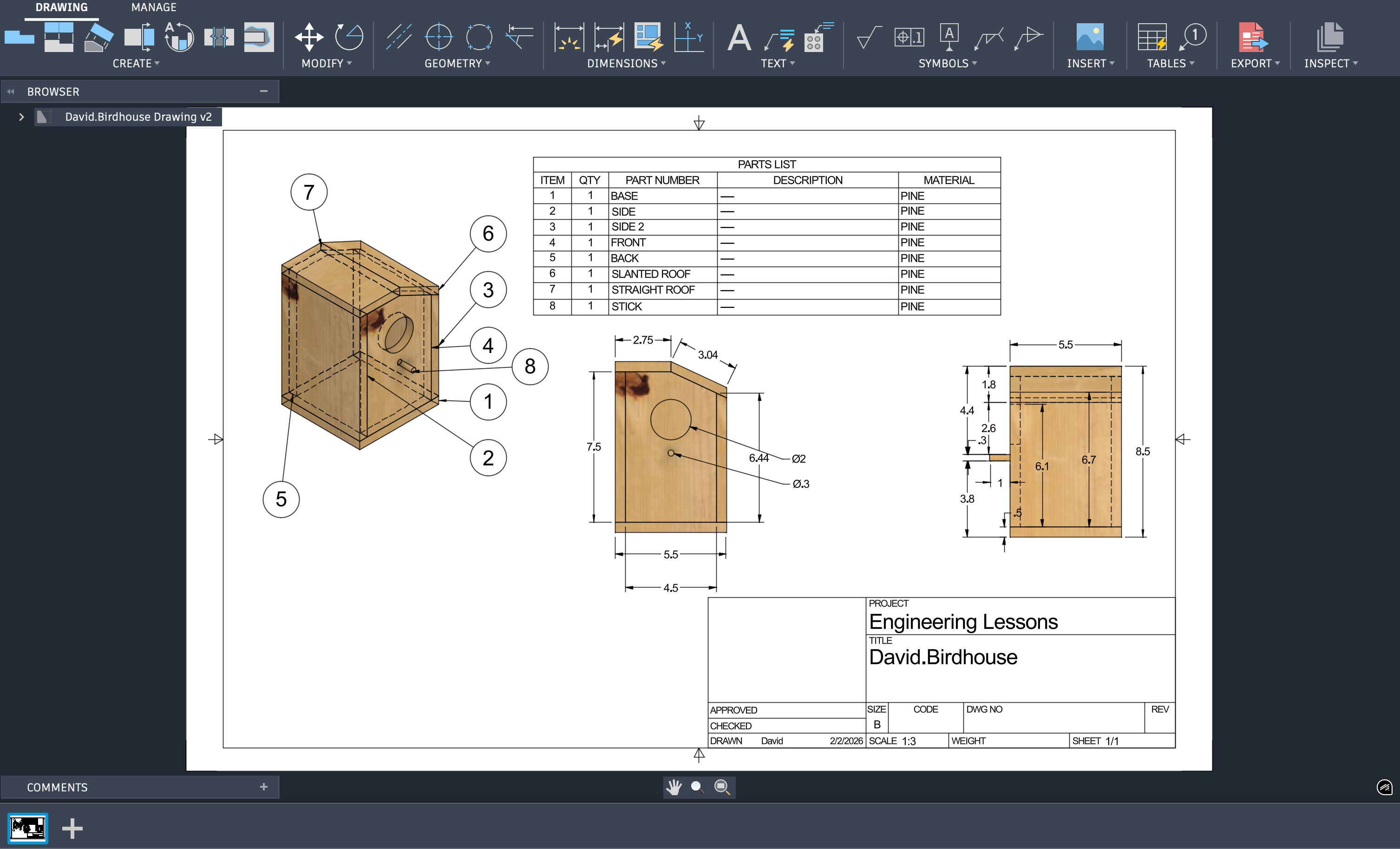The height and width of the screenshot is (849, 1400).
Task: Click the Insert Image icon
Action: (1090, 38)
